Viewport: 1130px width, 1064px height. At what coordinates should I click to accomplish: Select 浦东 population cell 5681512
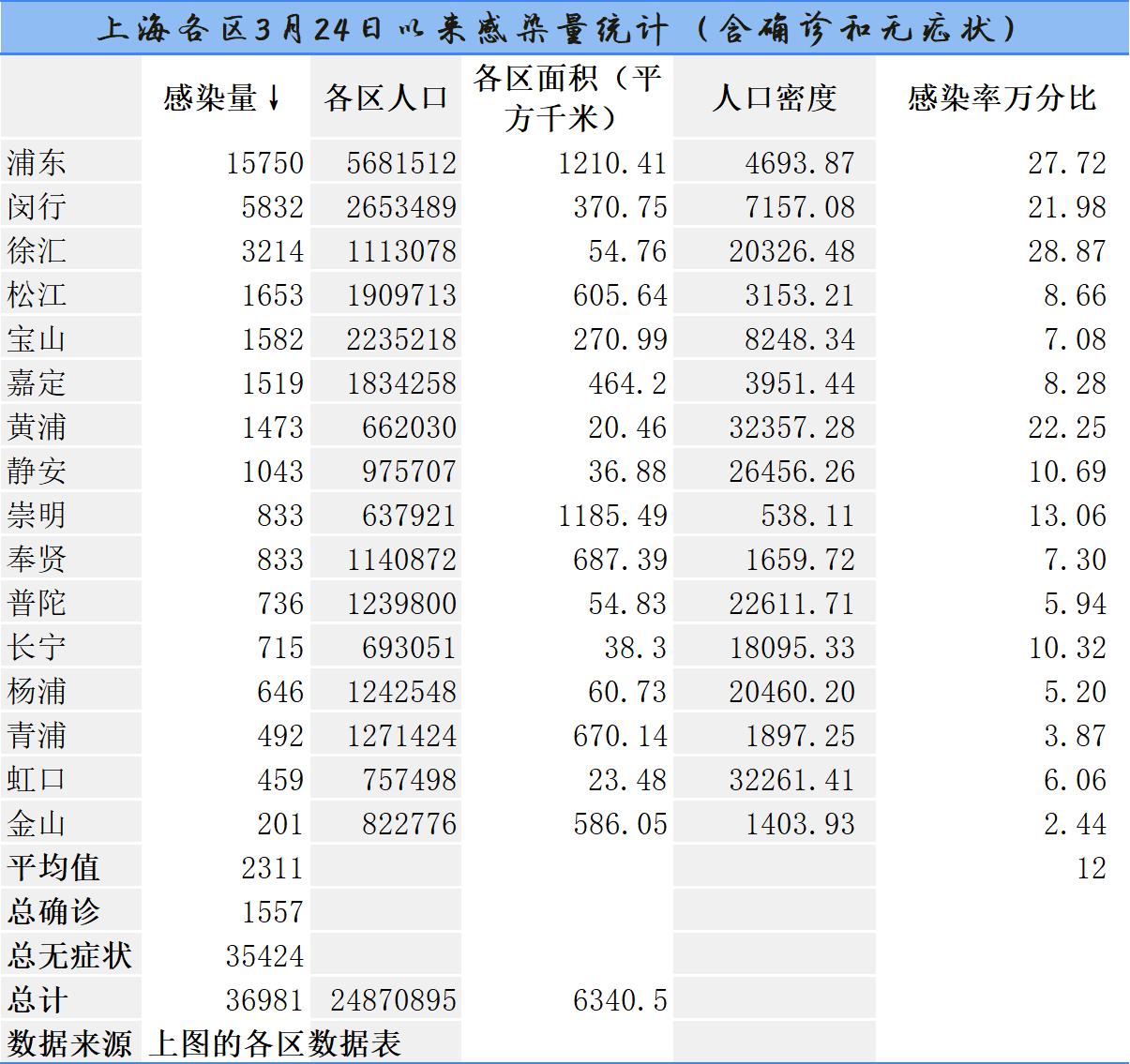(401, 163)
